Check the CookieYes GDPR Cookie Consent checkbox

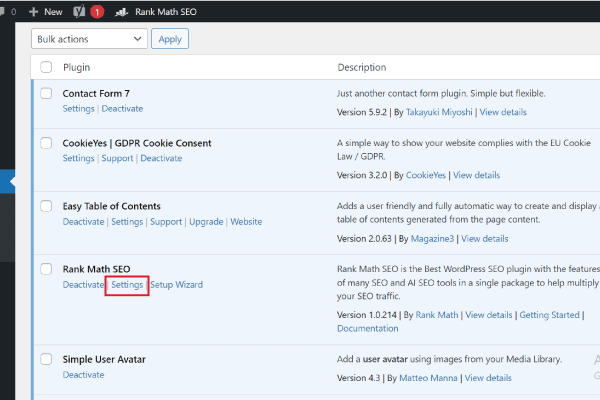[x=46, y=143]
